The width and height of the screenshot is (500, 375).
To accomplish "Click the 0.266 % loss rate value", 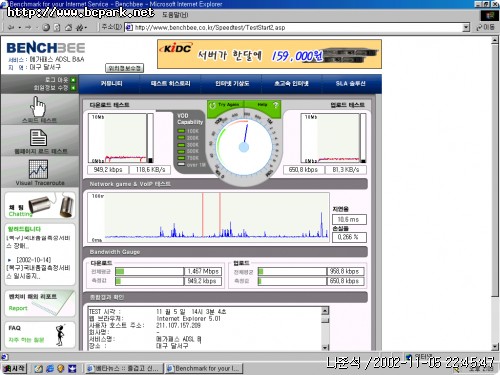I will point(349,237).
